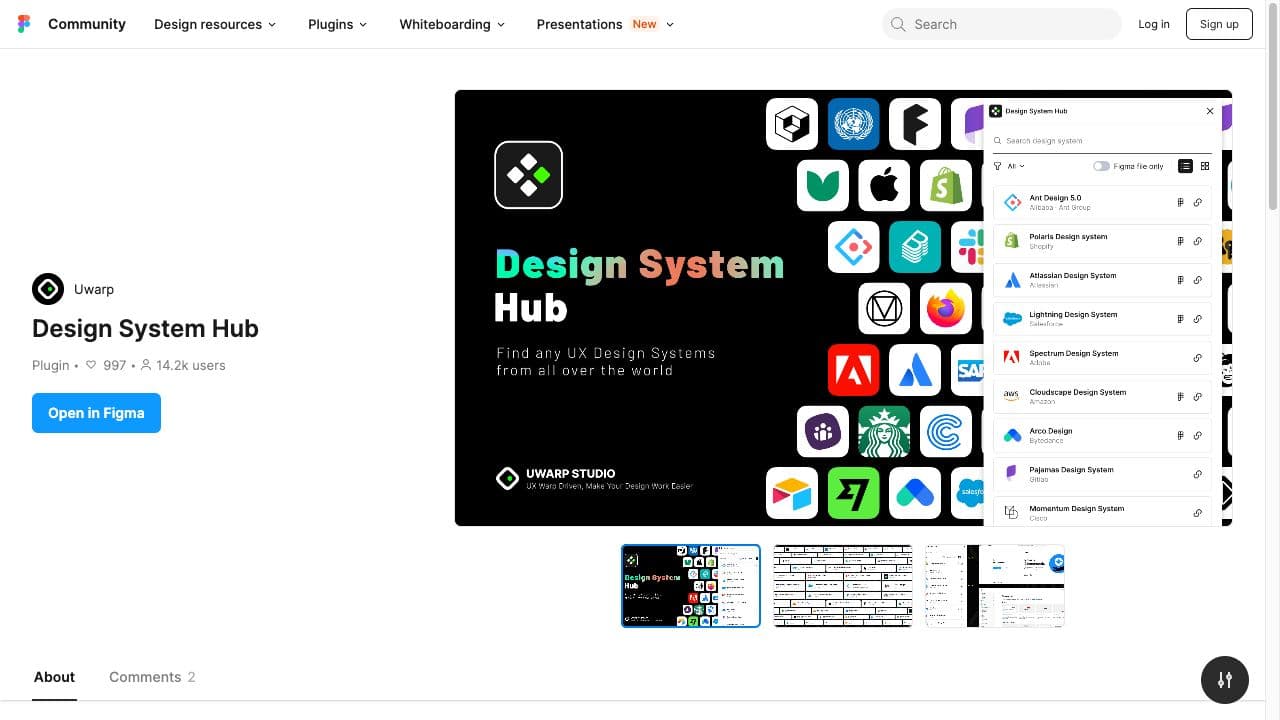The width and height of the screenshot is (1280, 720).
Task: Expand the Whiteboarding menu
Action: click(x=452, y=24)
